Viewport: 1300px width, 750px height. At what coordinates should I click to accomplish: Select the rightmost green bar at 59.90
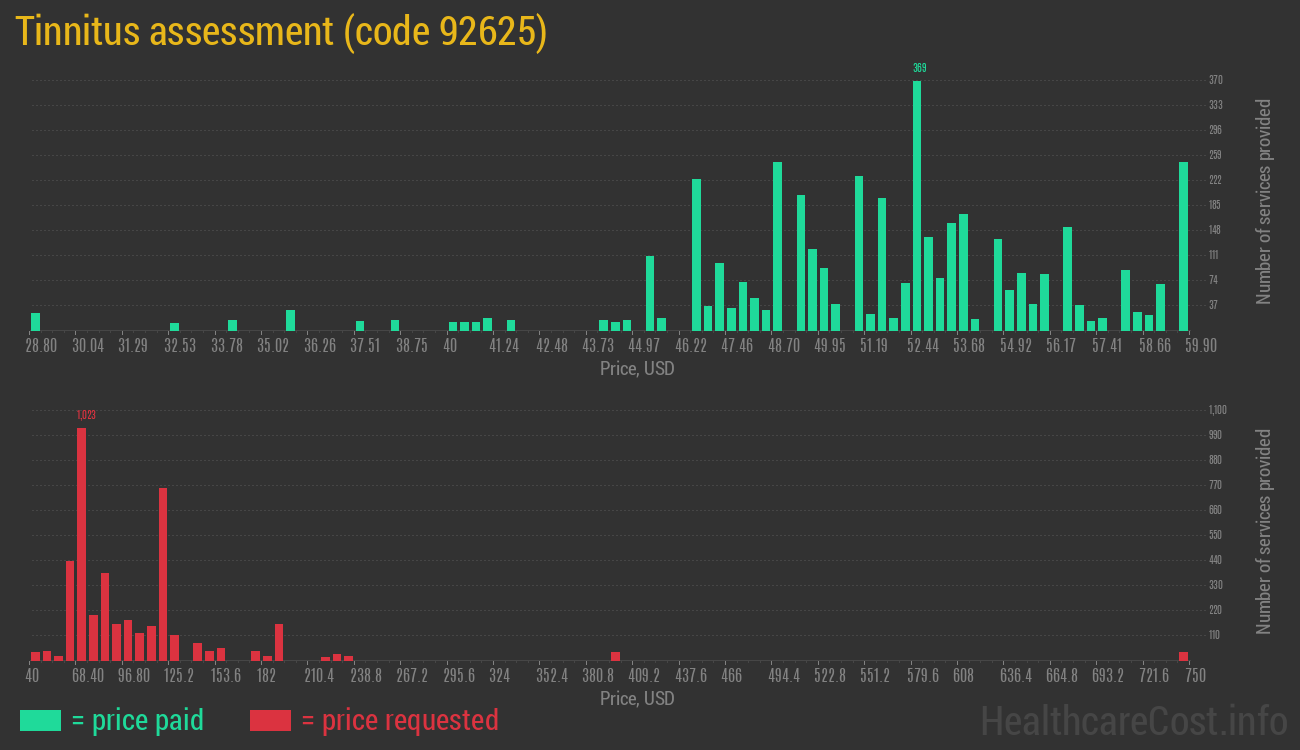click(x=1183, y=246)
